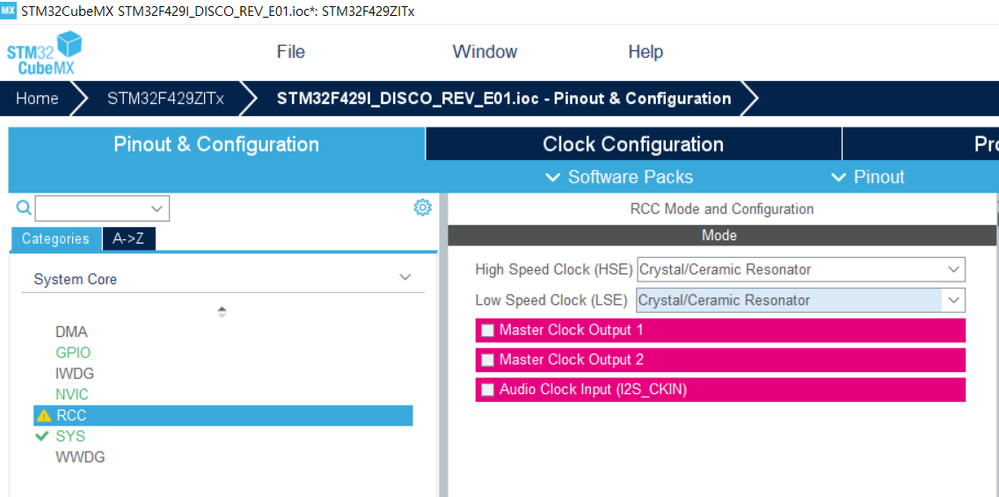Click the STM32CubeMX logo
999x497 pixels.
tap(44, 53)
